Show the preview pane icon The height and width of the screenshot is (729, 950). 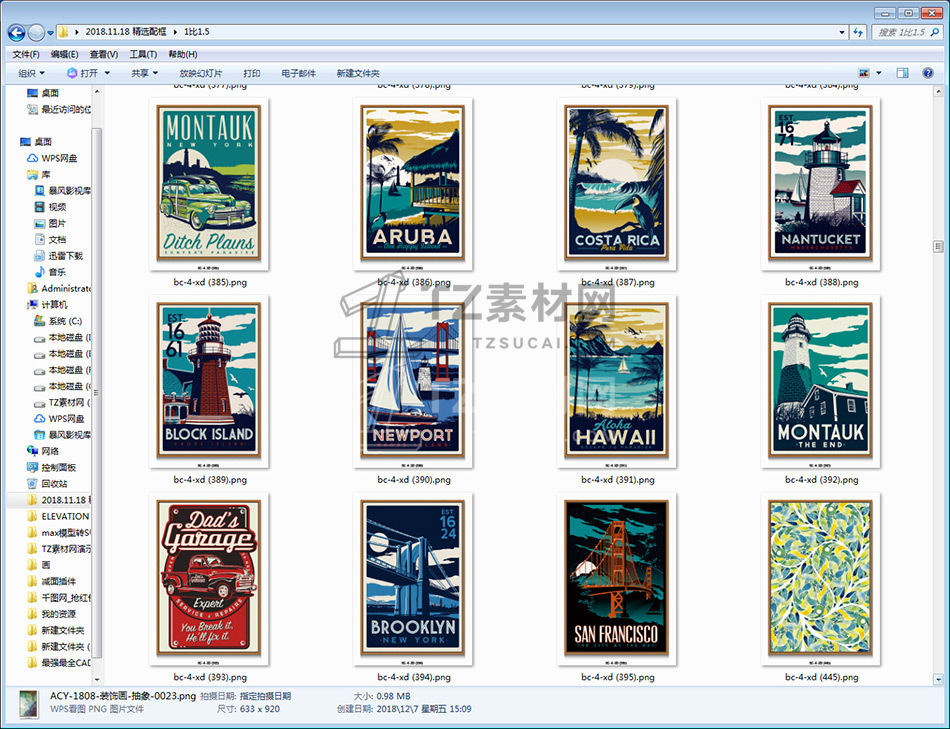click(902, 73)
